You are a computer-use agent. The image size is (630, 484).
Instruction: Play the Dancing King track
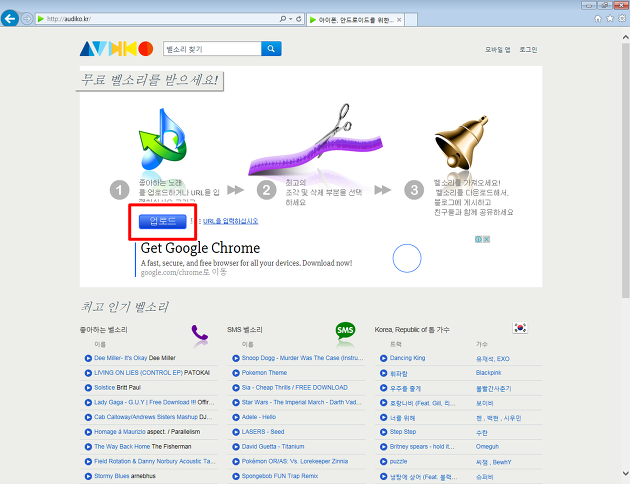[x=383, y=358]
